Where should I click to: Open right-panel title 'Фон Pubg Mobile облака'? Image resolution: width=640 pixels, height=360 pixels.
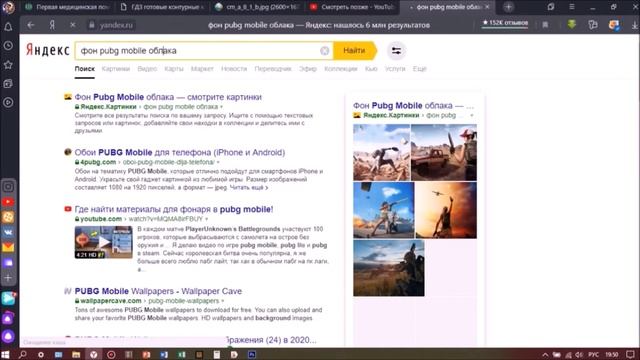(413, 106)
